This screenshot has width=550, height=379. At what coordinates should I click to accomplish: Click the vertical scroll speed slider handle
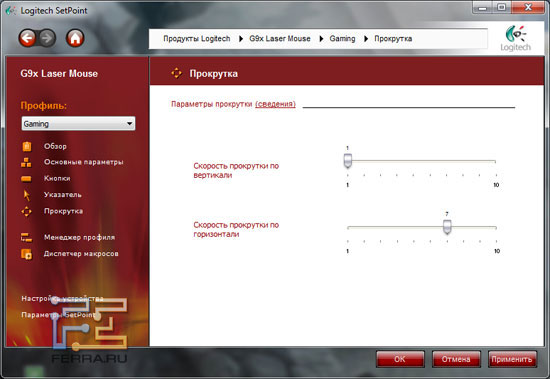point(348,160)
